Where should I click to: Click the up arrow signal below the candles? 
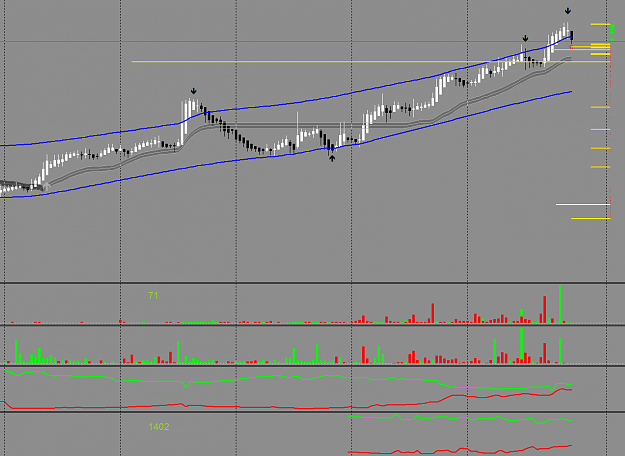click(332, 159)
